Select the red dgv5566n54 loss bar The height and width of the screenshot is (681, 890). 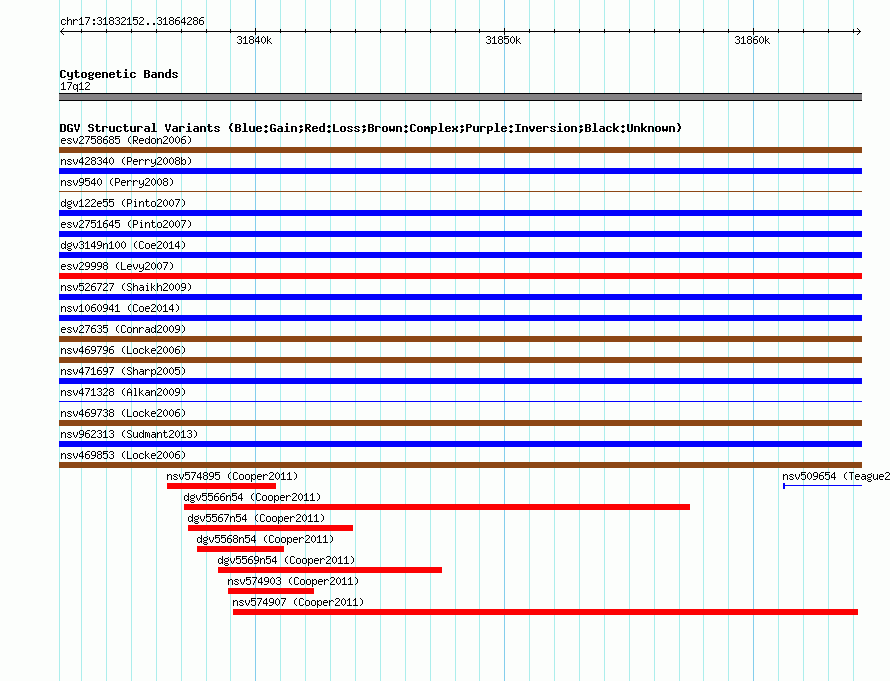437,507
